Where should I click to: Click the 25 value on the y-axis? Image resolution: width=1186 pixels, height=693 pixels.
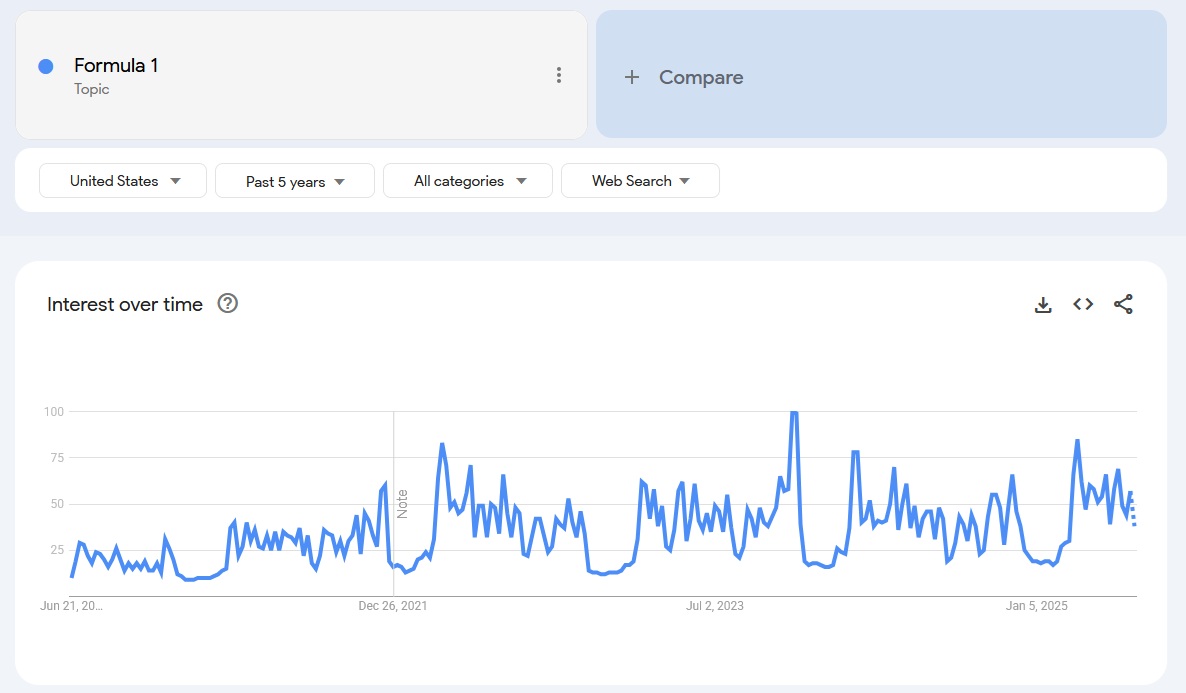[57, 550]
